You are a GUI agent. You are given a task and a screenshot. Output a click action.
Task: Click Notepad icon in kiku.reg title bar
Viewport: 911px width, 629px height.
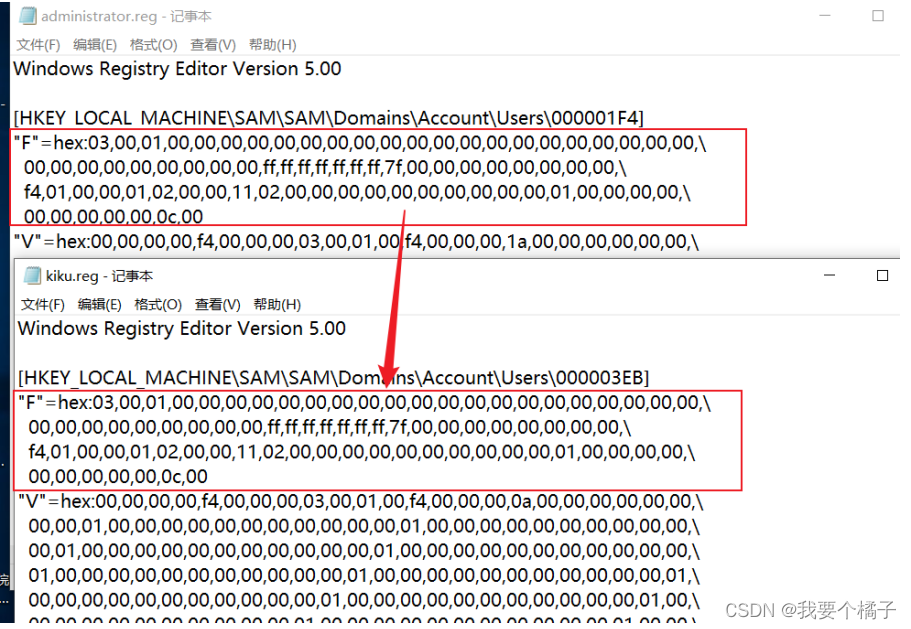click(32, 275)
